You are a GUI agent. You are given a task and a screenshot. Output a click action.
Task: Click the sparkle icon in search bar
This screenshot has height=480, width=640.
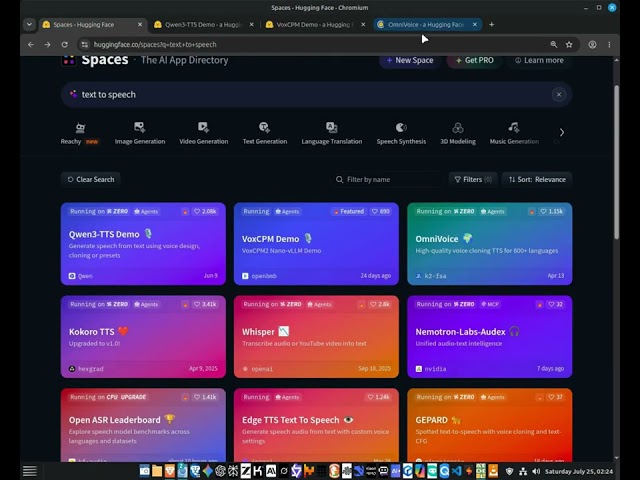click(x=73, y=94)
